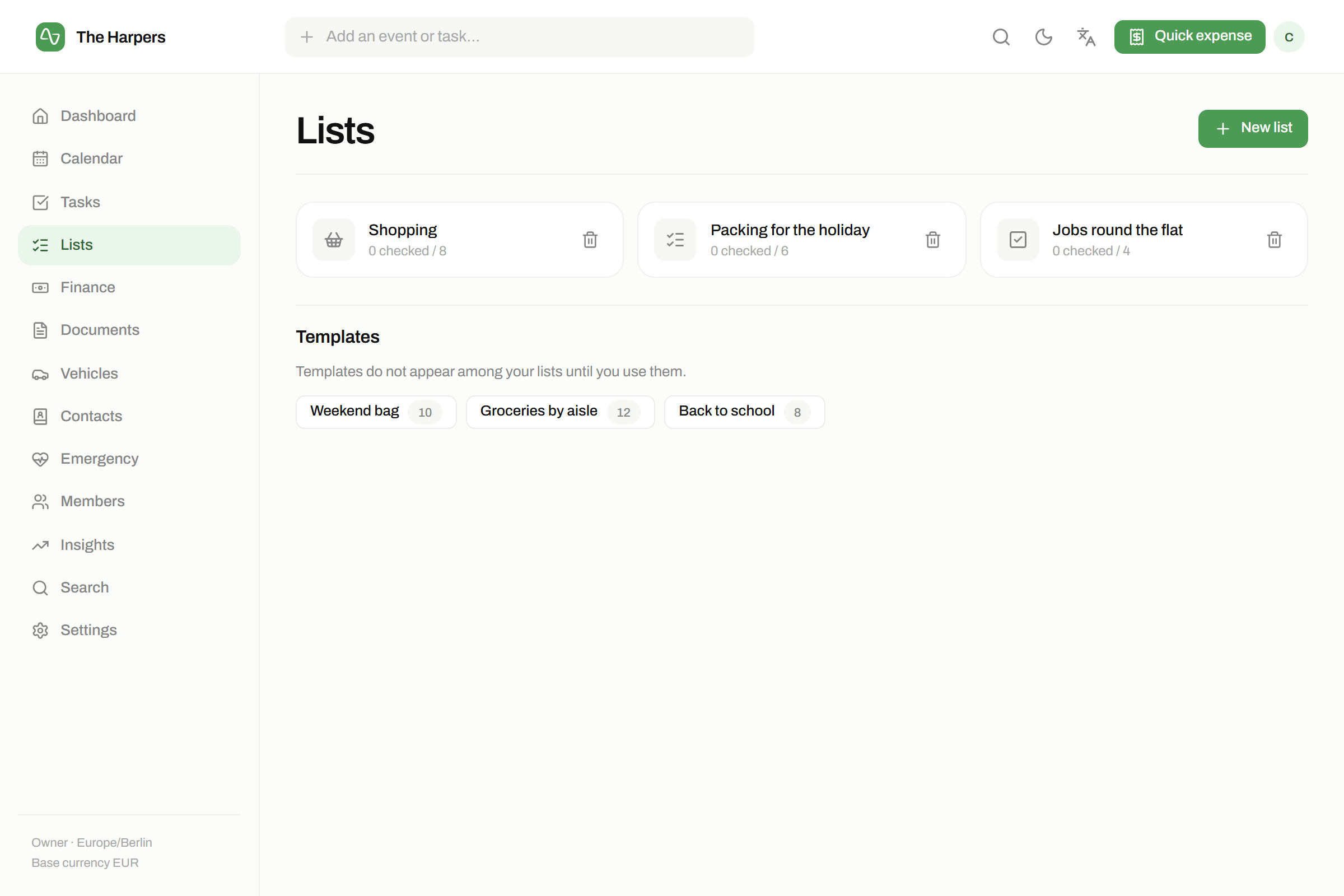Open the header search icon
Screen dimensions: 1344x896
pos(1001,37)
